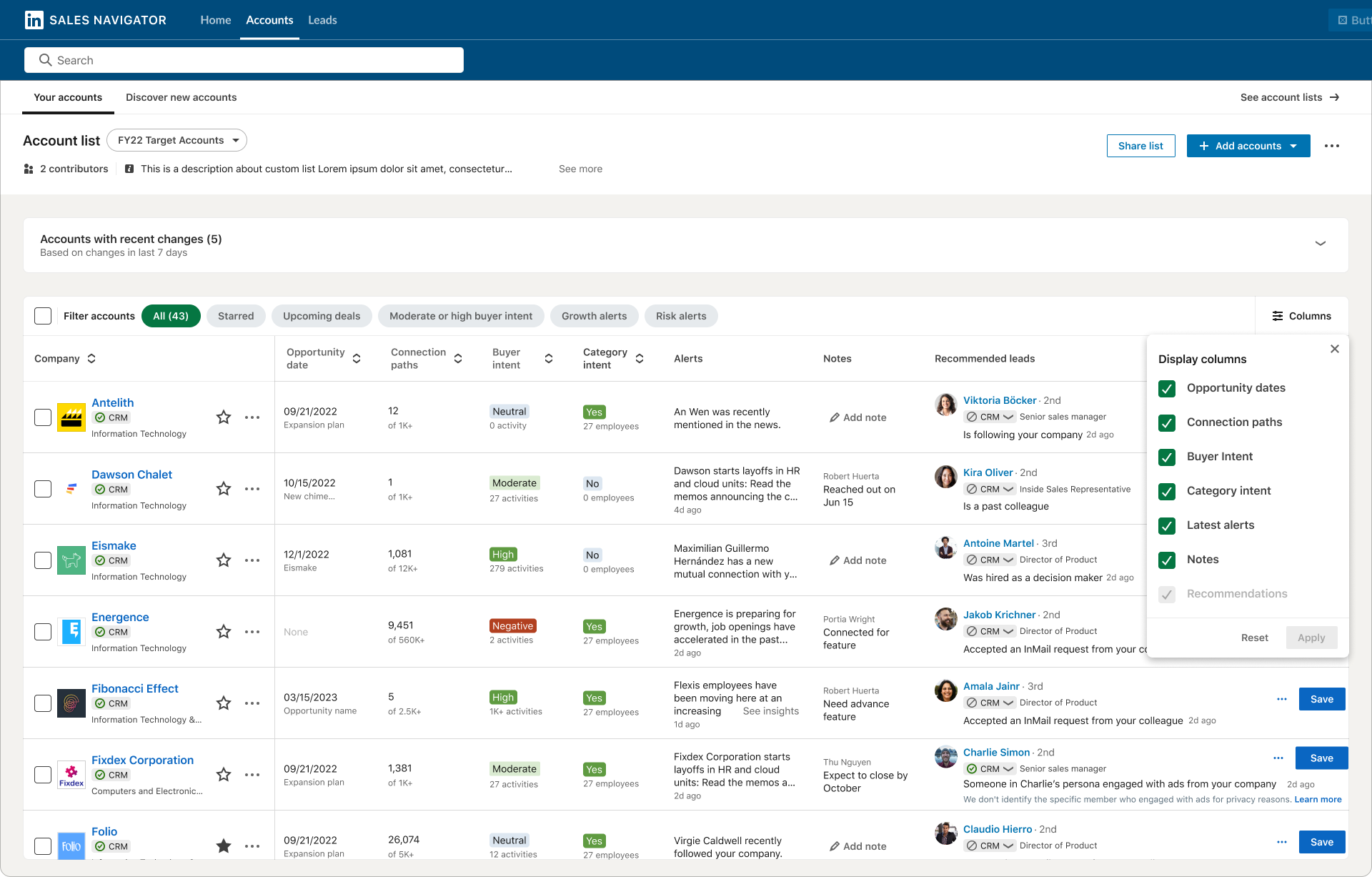Toggle select-all accounts checkbox

pyautogui.click(x=43, y=316)
